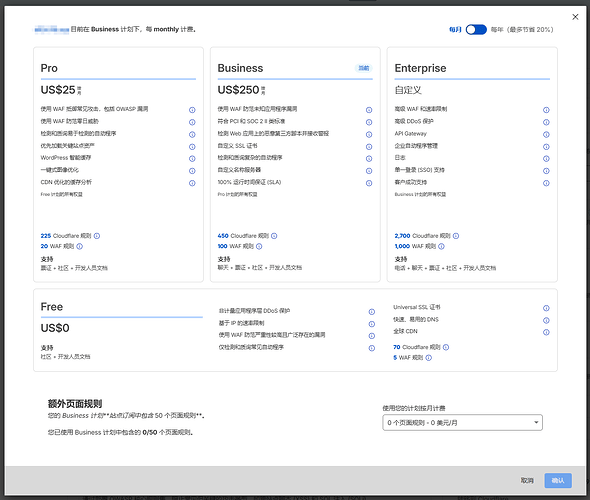Click '额外页面规则' section heading
This screenshot has width=590, height=500.
75,404
